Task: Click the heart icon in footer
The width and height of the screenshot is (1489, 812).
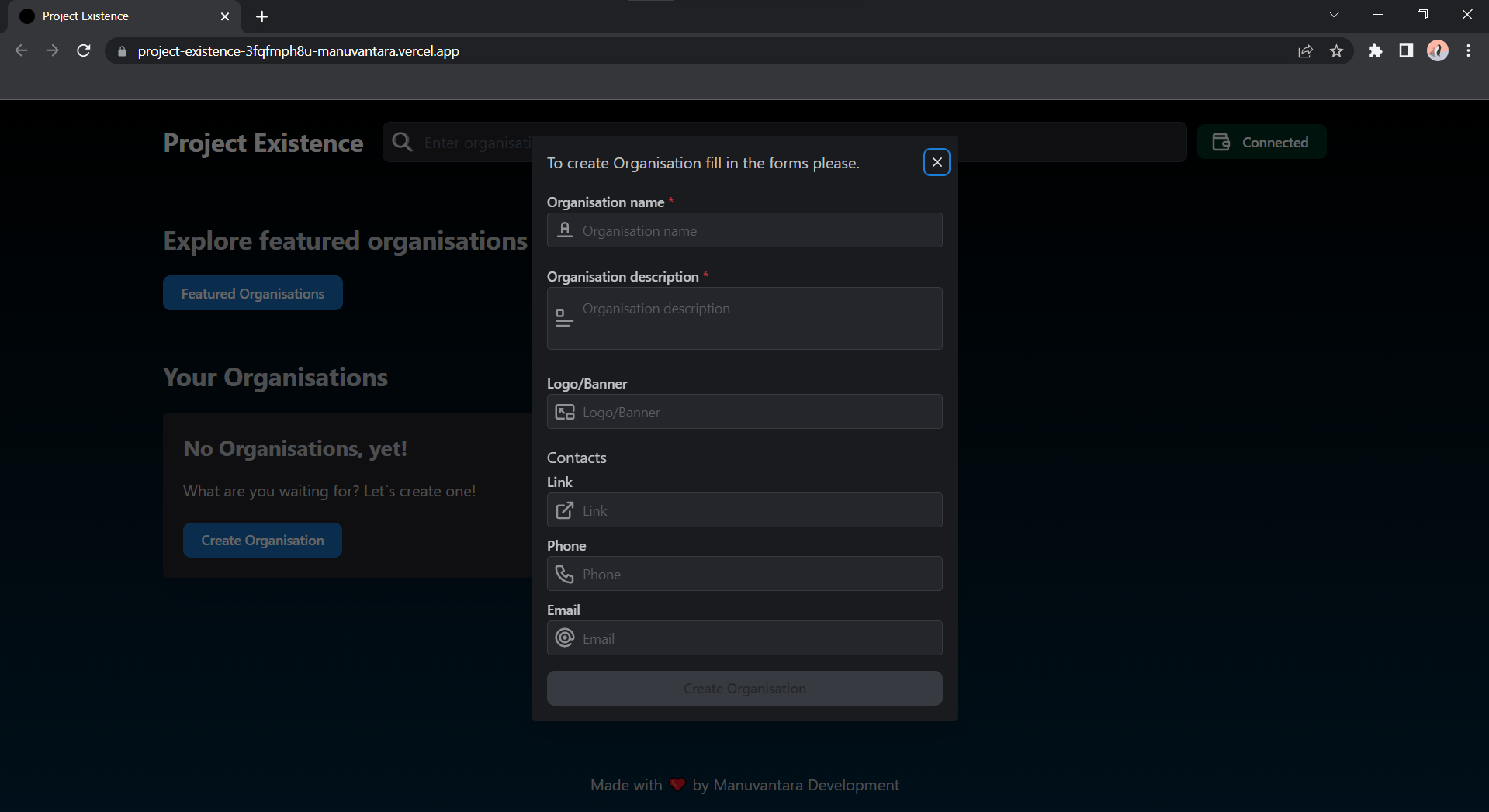Action: 677,785
